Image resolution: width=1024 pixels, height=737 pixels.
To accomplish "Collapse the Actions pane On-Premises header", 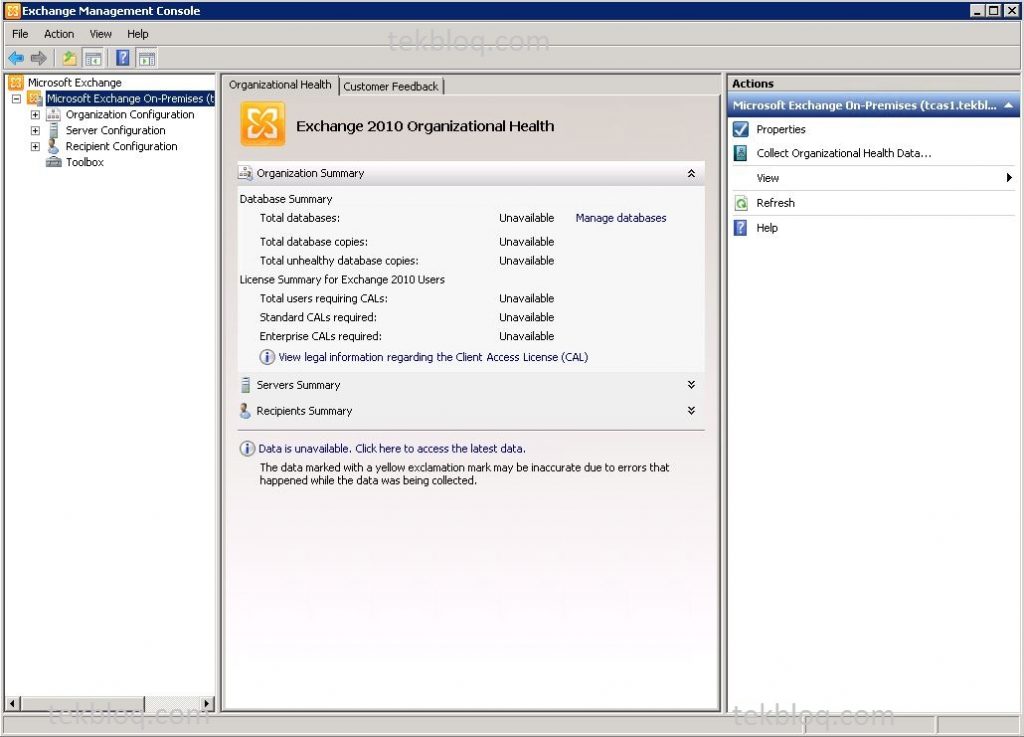I will pos(1009,105).
